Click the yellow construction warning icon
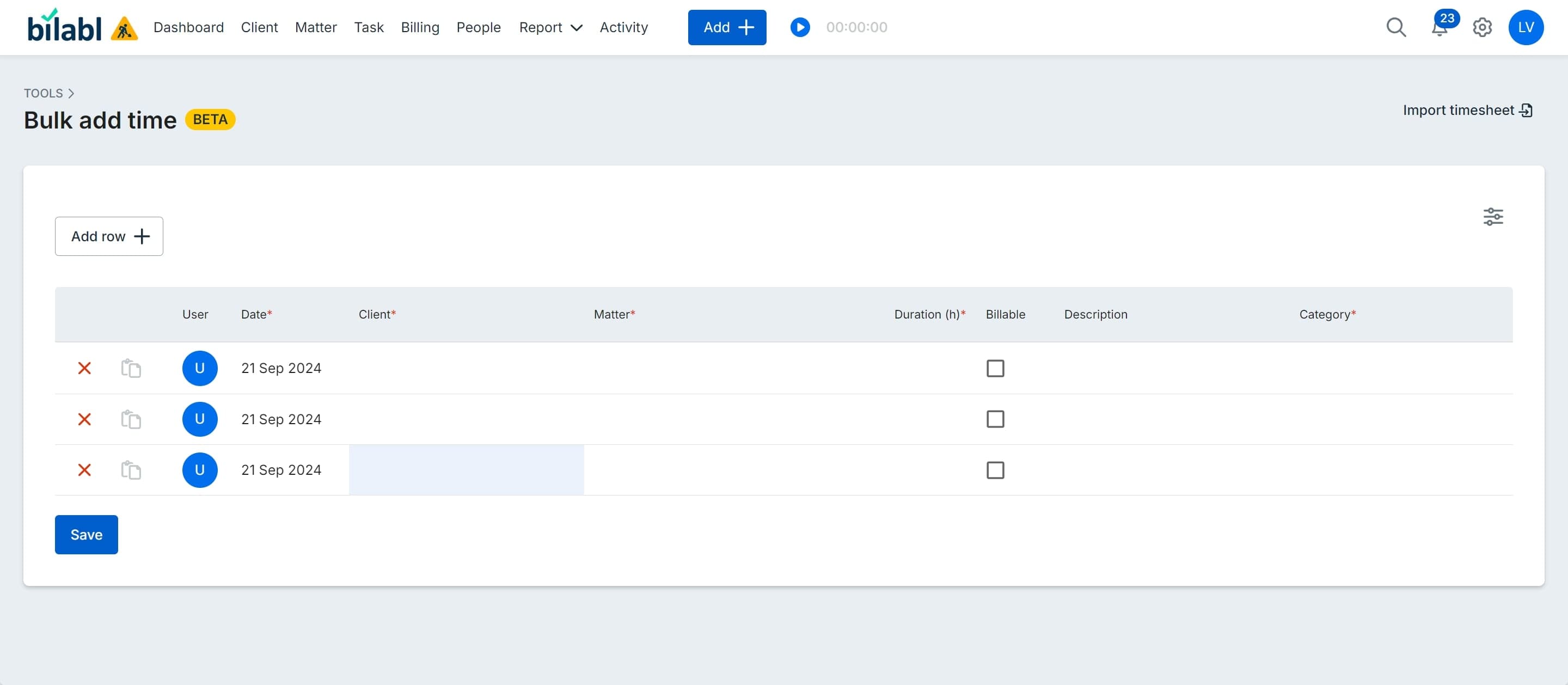The width and height of the screenshot is (1568, 685). click(x=124, y=29)
